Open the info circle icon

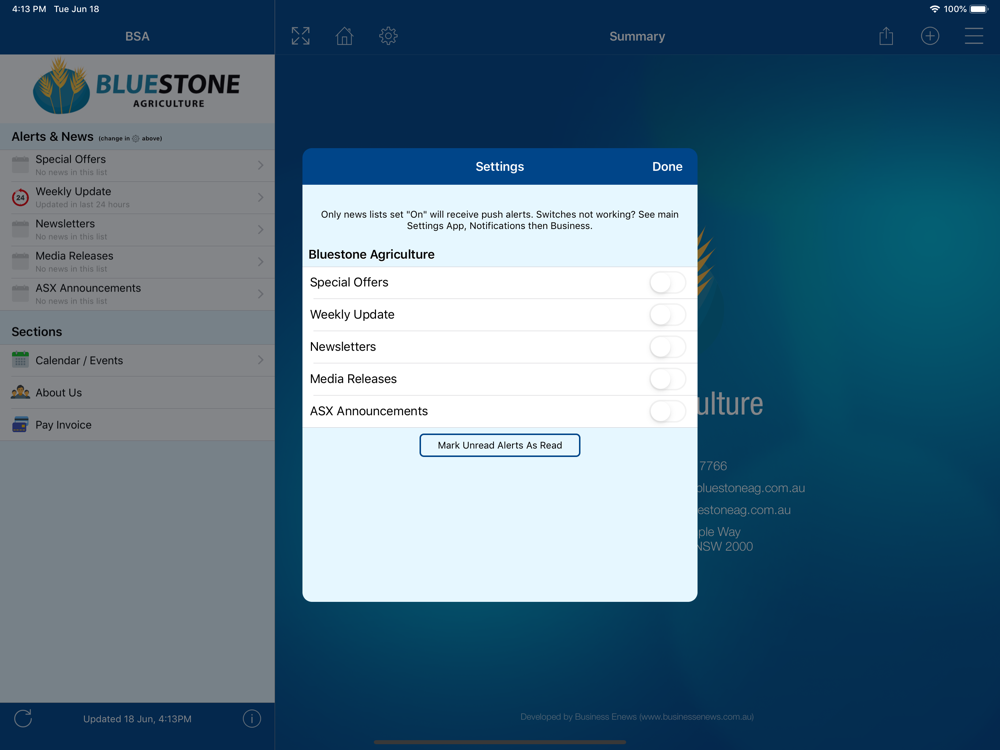tap(252, 719)
